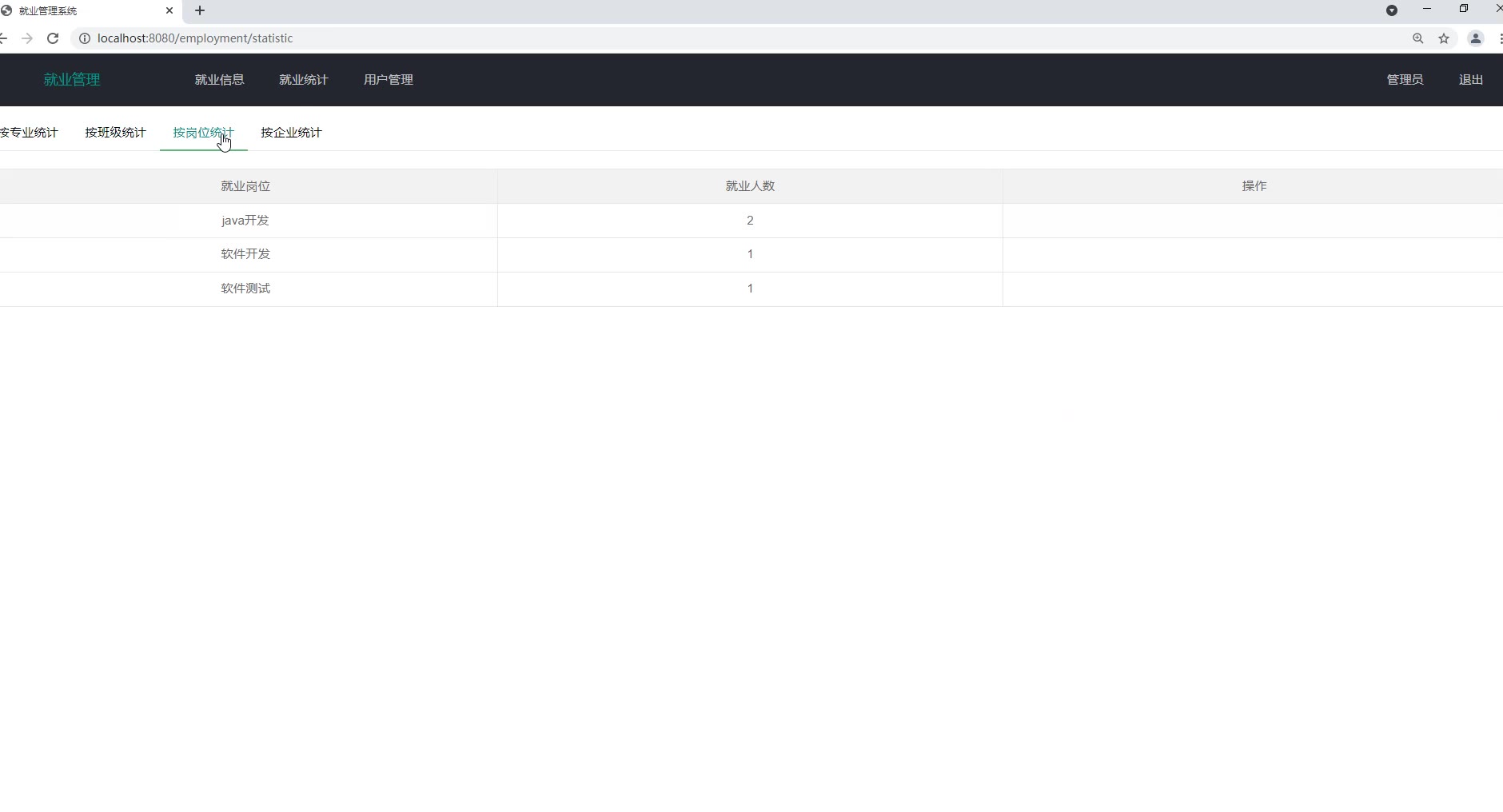Switch to the 按专业统计 tab
Viewport: 1503px width, 812px height.
(29, 133)
